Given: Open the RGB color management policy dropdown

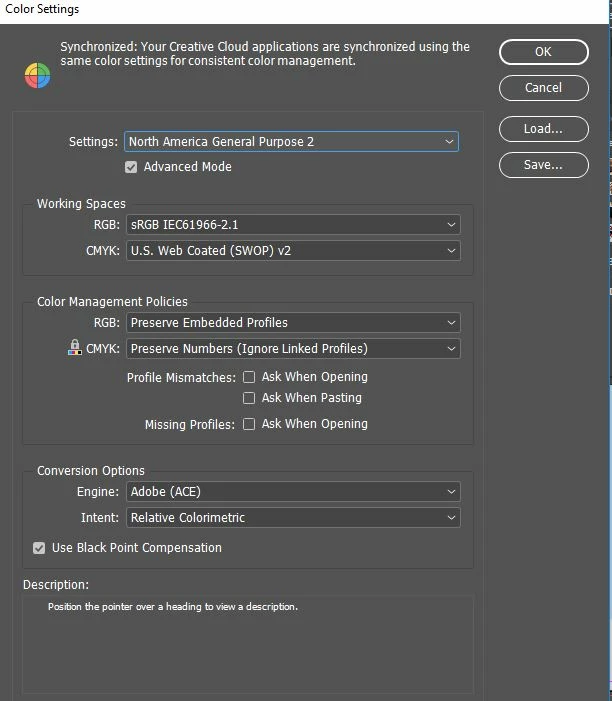Looking at the screenshot, I should 293,323.
